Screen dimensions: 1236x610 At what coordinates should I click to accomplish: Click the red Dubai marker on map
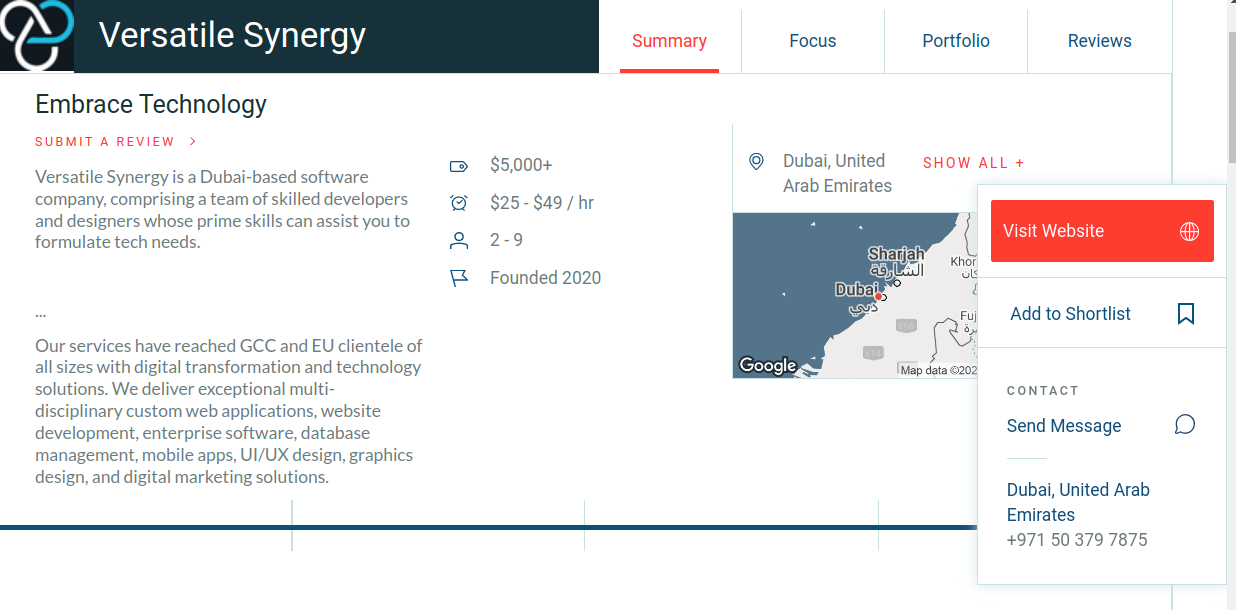coord(878,296)
